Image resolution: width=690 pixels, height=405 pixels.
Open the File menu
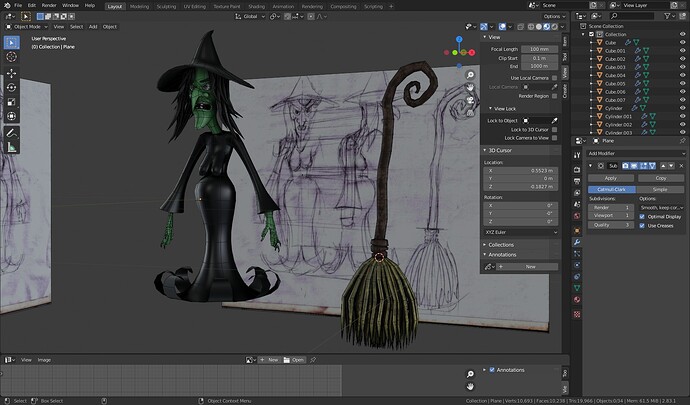coord(18,5)
